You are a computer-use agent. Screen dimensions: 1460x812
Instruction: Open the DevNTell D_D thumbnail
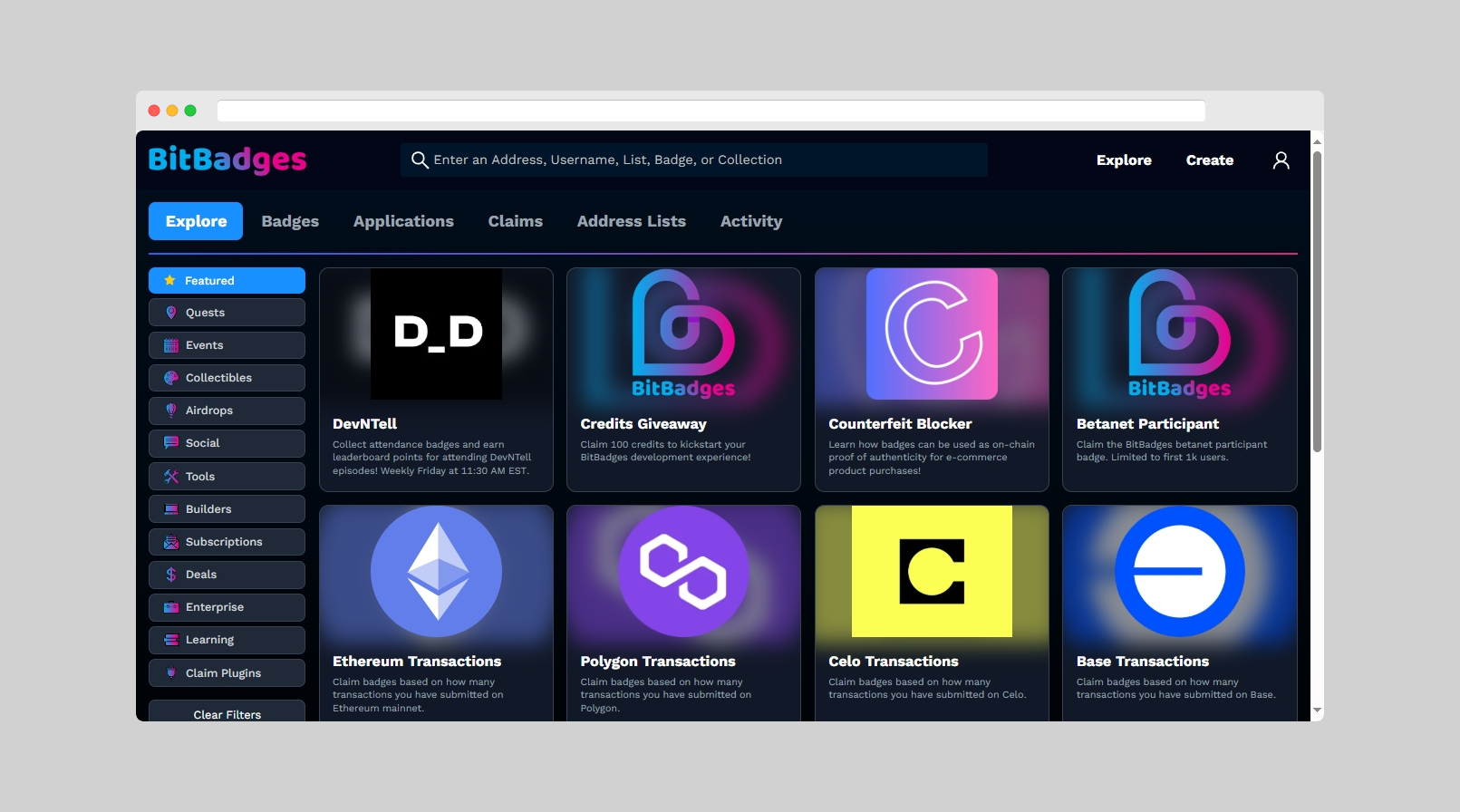coord(437,333)
